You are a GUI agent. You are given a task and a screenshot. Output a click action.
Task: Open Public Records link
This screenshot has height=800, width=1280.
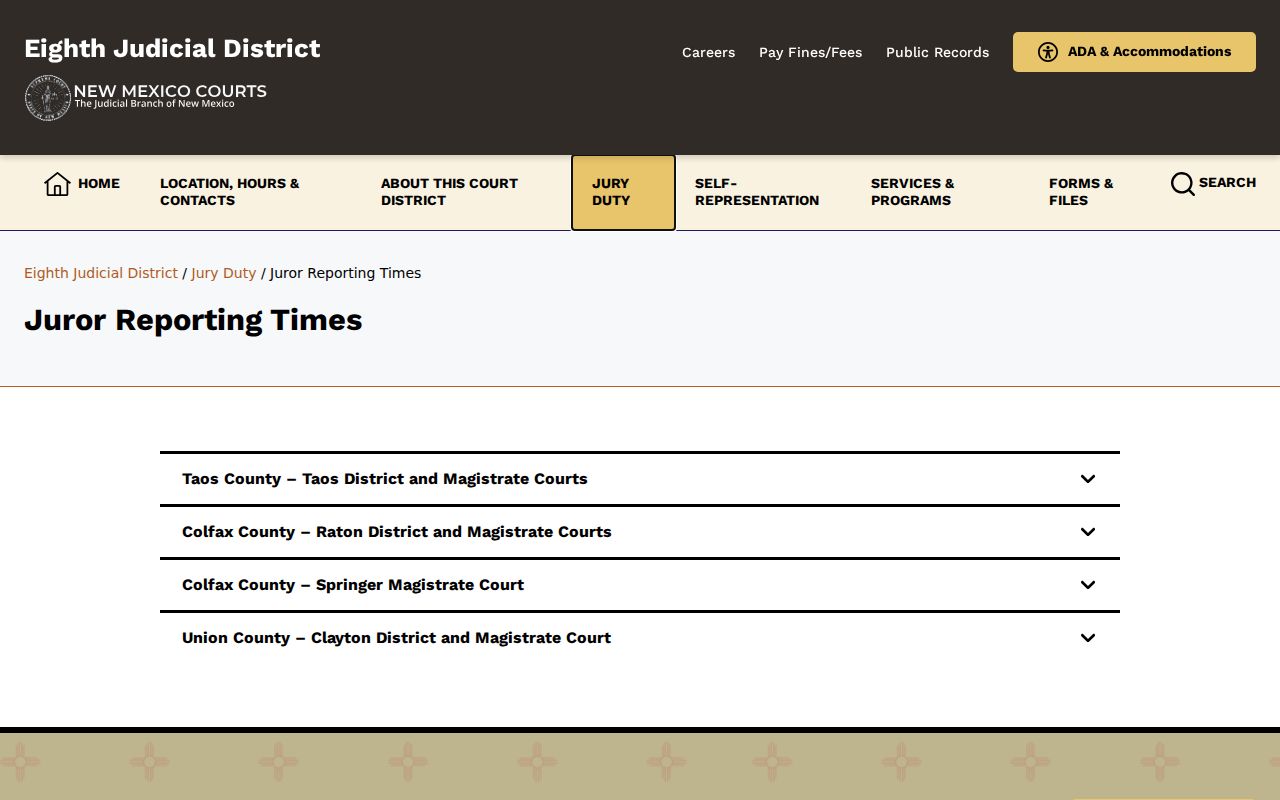pos(937,52)
